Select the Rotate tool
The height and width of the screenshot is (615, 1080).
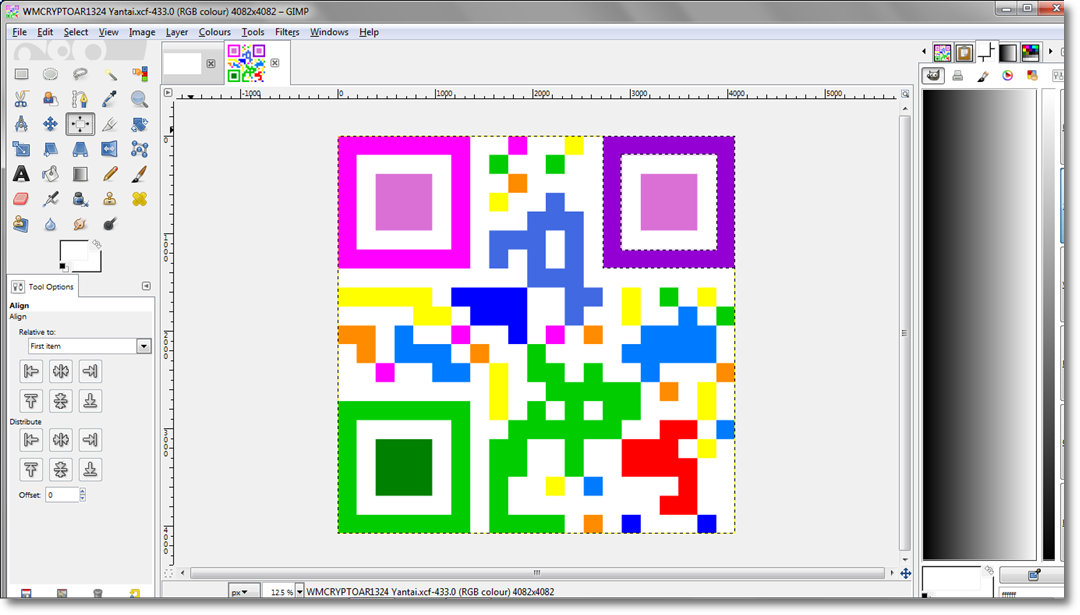click(140, 124)
